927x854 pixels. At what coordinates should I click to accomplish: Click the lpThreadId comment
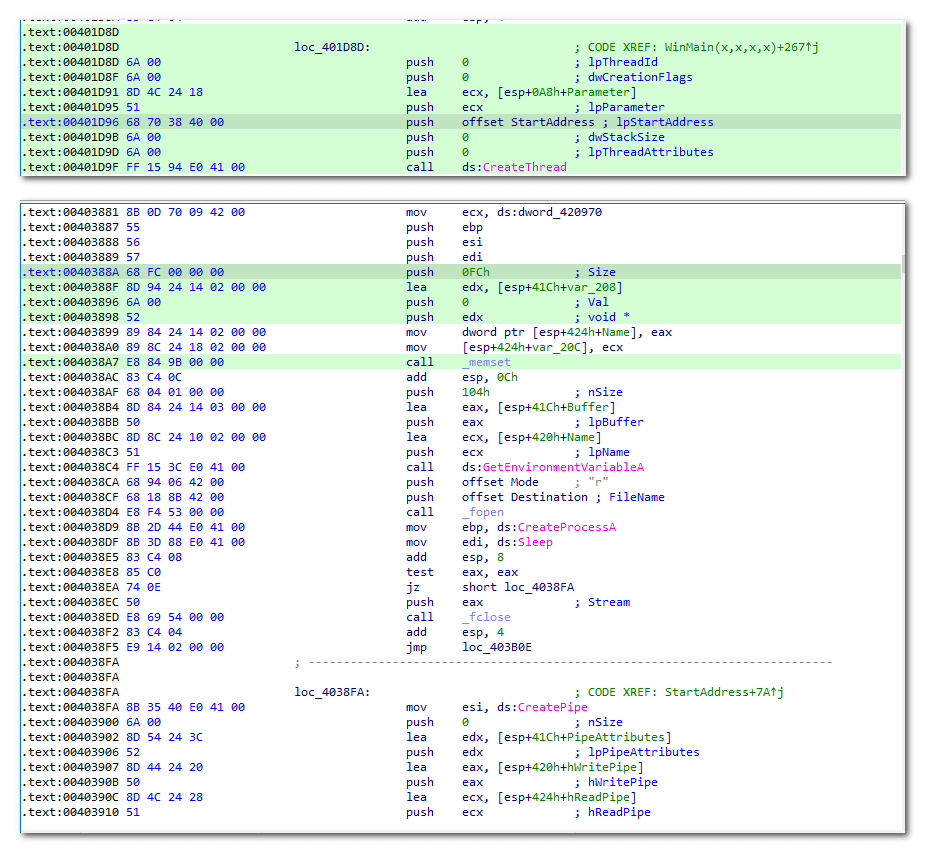[x=623, y=63]
